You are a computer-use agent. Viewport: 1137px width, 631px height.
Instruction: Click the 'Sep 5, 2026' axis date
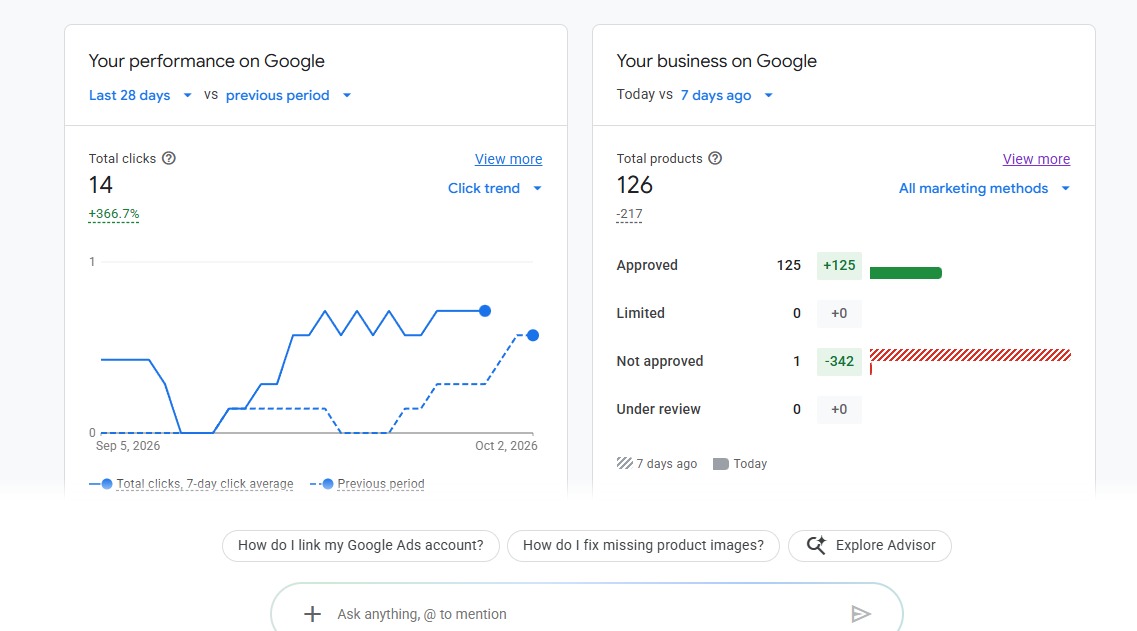(128, 446)
